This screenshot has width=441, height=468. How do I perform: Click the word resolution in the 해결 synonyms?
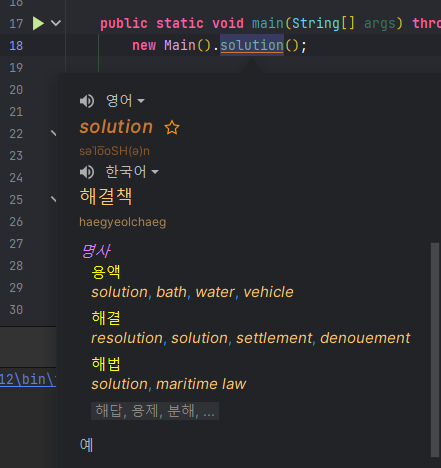(127, 338)
